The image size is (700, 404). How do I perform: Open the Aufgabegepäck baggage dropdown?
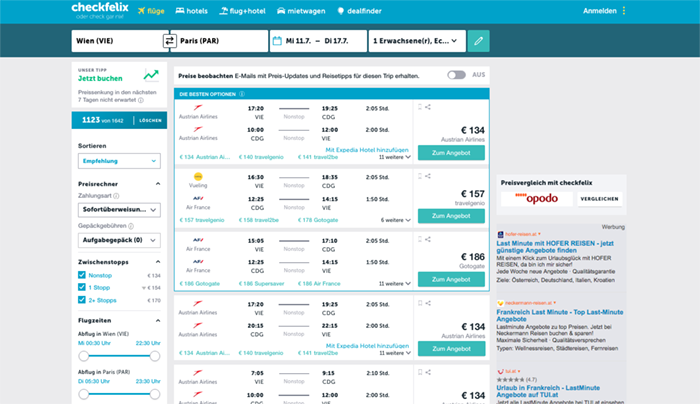pyautogui.click(x=119, y=240)
